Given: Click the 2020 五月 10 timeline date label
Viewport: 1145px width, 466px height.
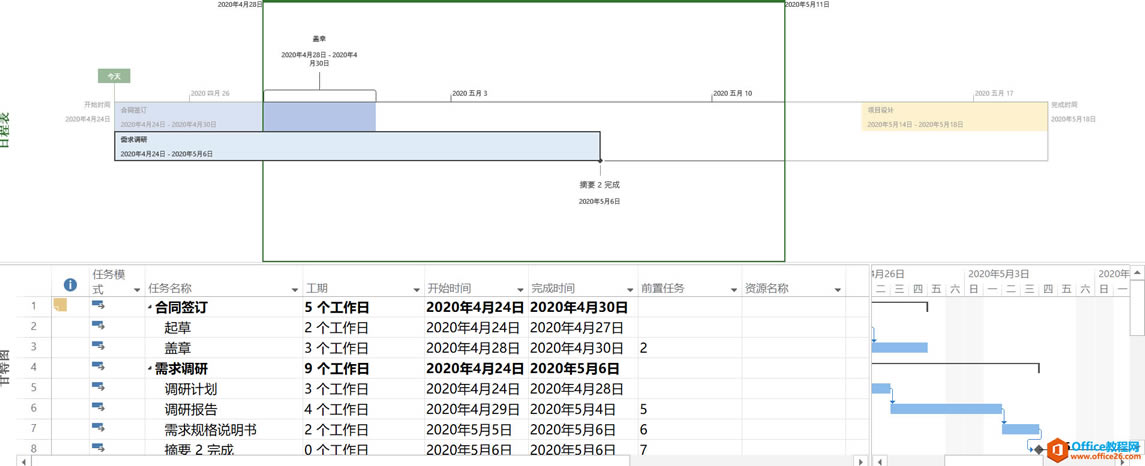Looking at the screenshot, I should [x=732, y=93].
